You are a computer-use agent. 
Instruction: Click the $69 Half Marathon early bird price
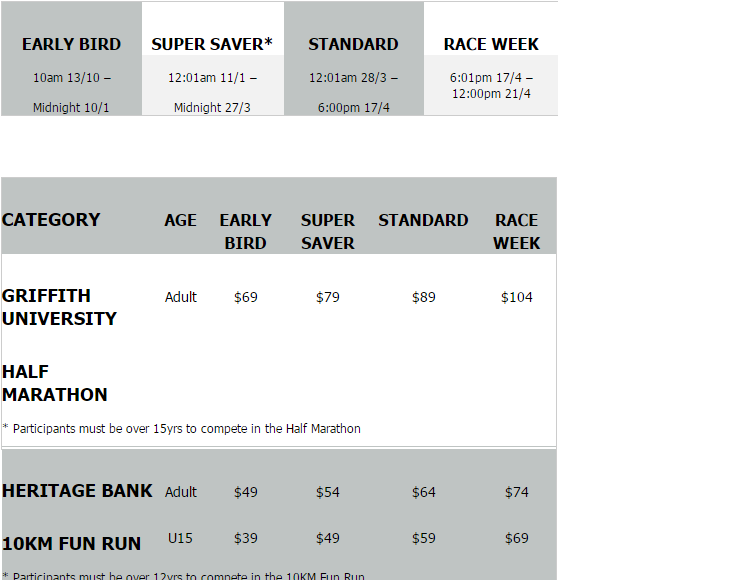pyautogui.click(x=246, y=297)
